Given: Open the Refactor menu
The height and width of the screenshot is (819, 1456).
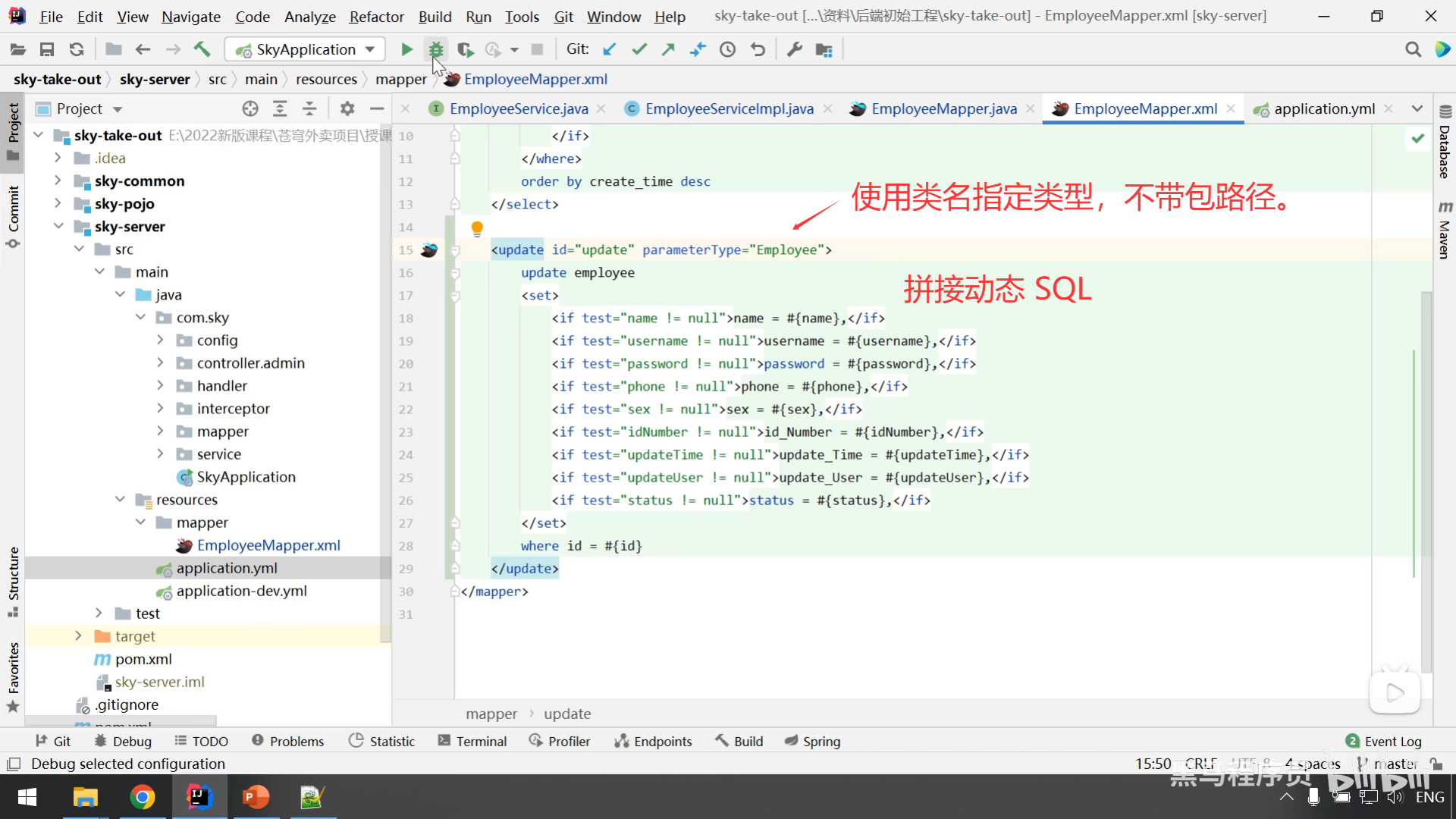Looking at the screenshot, I should point(376,16).
